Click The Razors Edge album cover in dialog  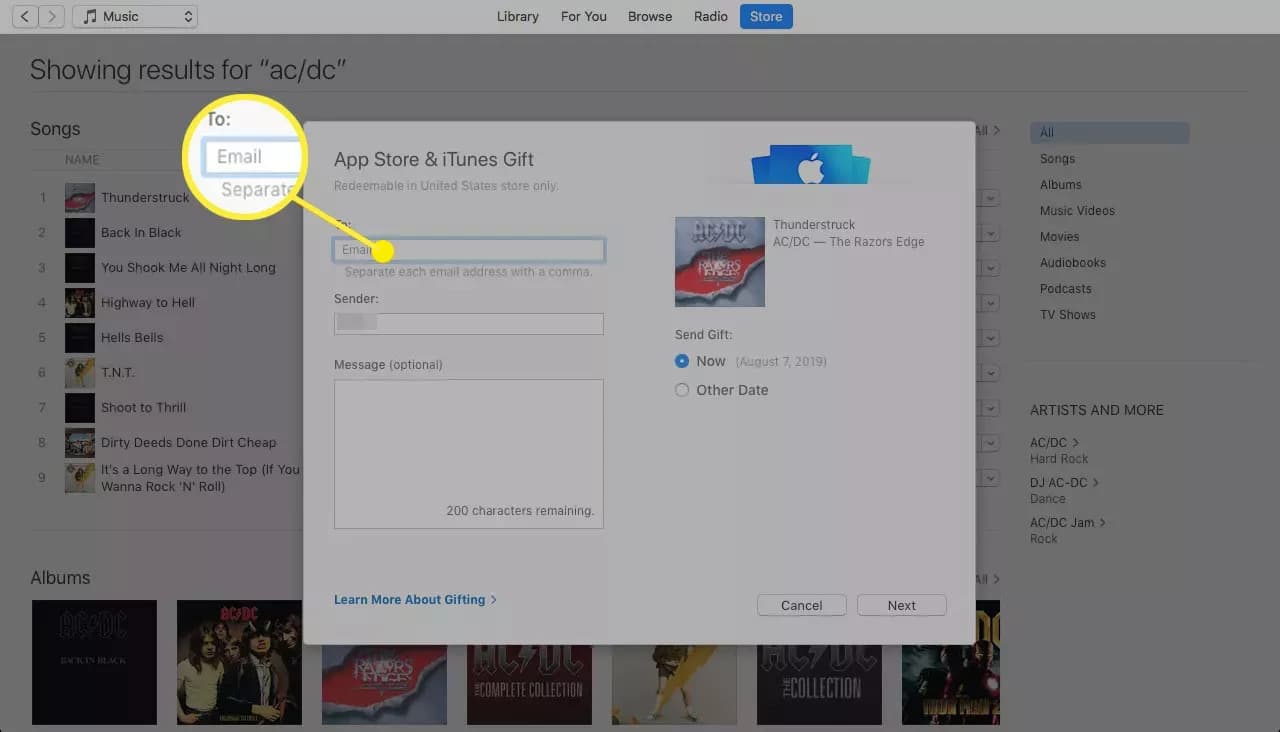pyautogui.click(x=720, y=262)
